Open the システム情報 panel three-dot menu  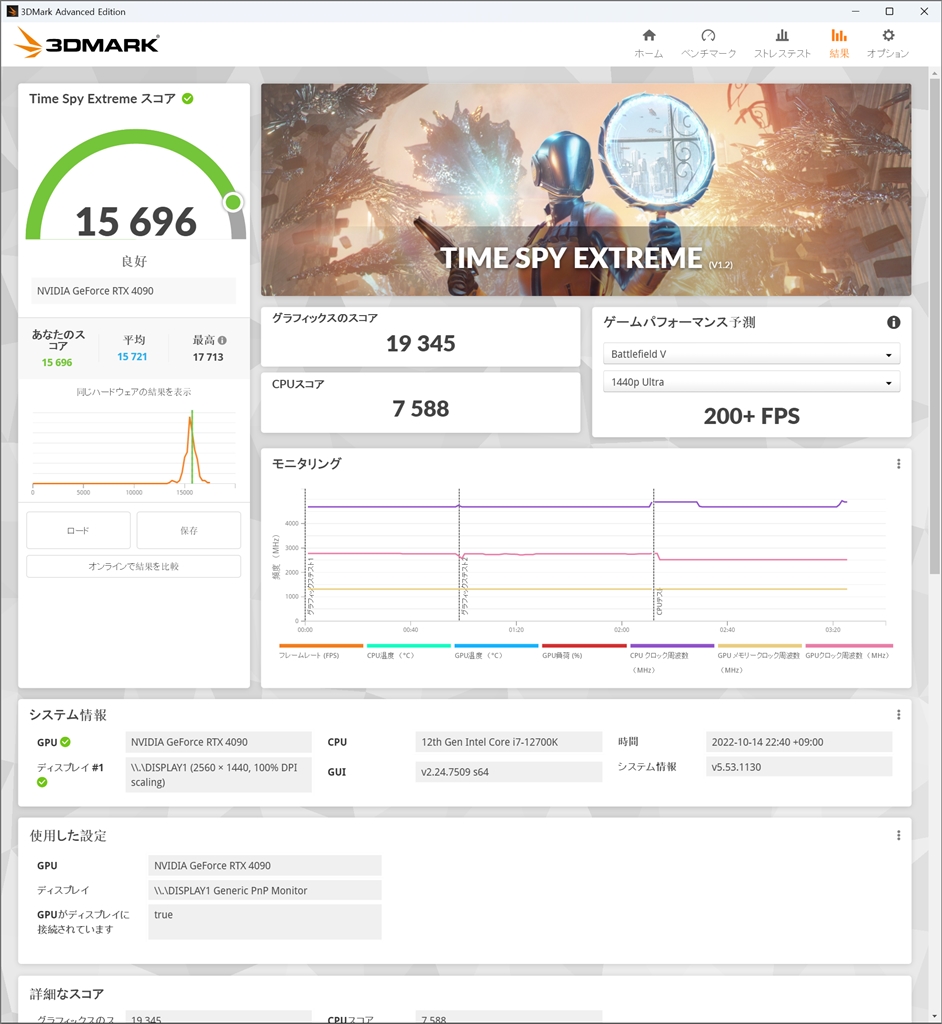pyautogui.click(x=899, y=715)
